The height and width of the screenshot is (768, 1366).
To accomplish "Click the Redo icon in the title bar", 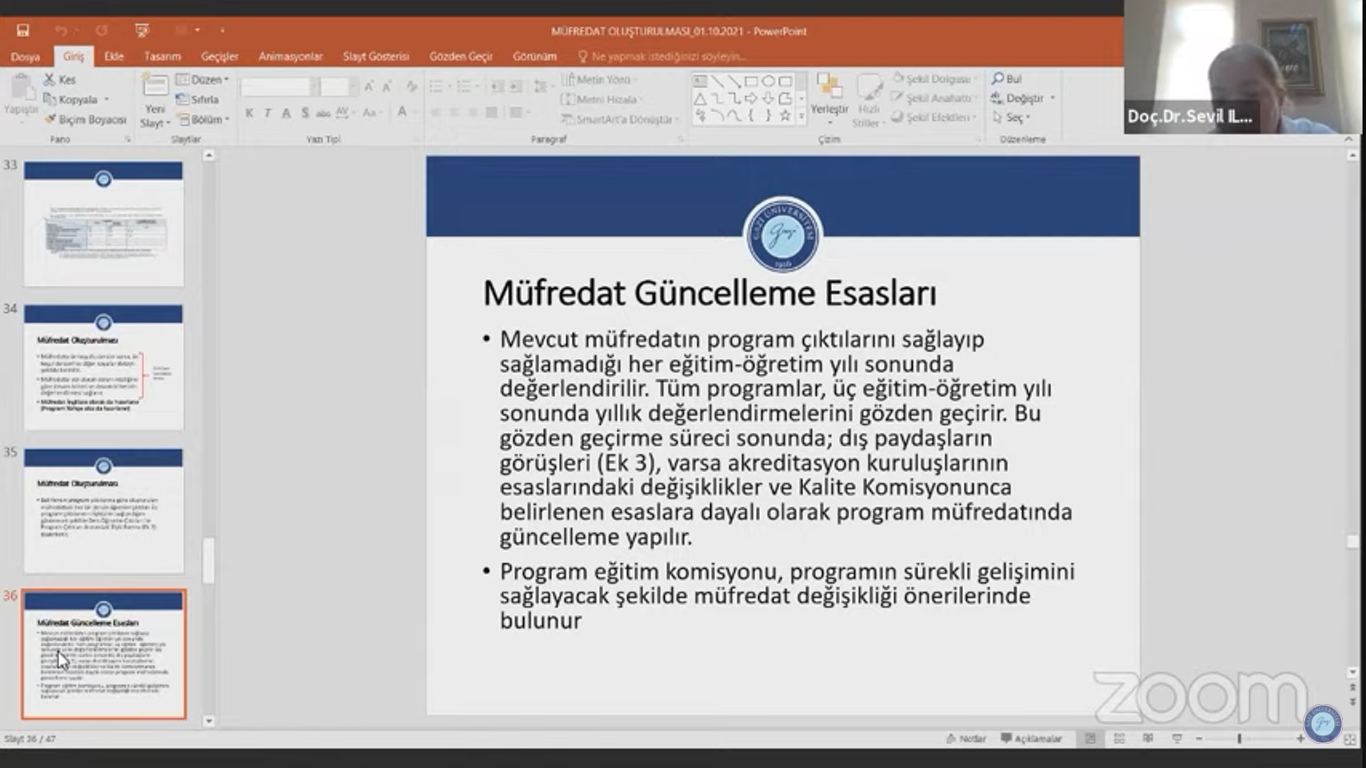I will [x=102, y=31].
